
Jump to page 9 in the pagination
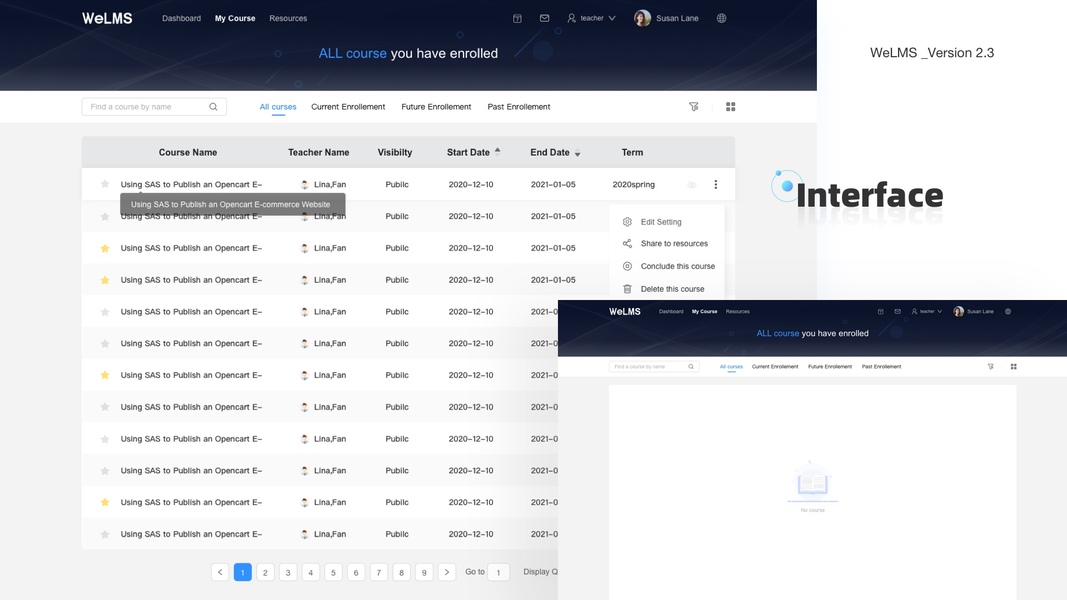(x=424, y=572)
